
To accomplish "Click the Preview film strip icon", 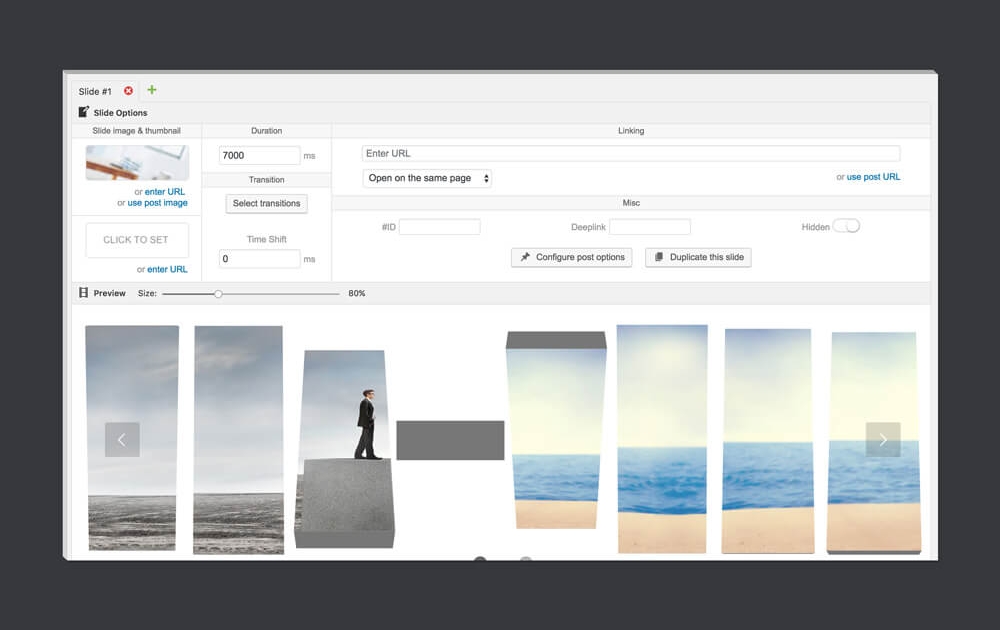I will pyautogui.click(x=84, y=293).
